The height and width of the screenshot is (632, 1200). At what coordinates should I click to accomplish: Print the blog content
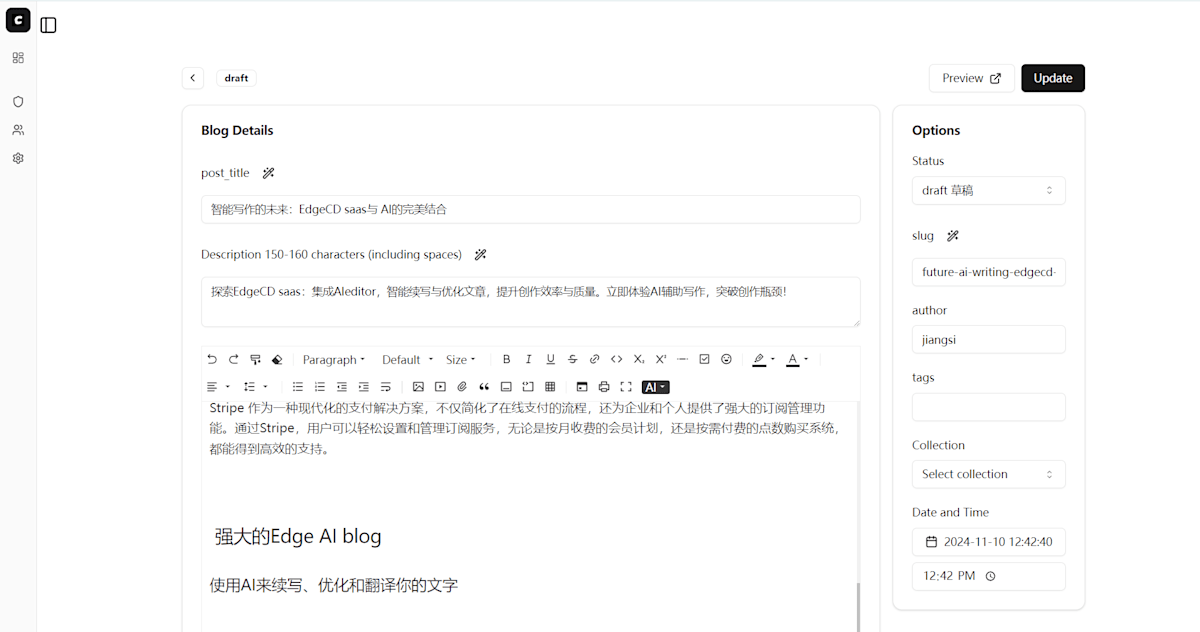coord(604,387)
